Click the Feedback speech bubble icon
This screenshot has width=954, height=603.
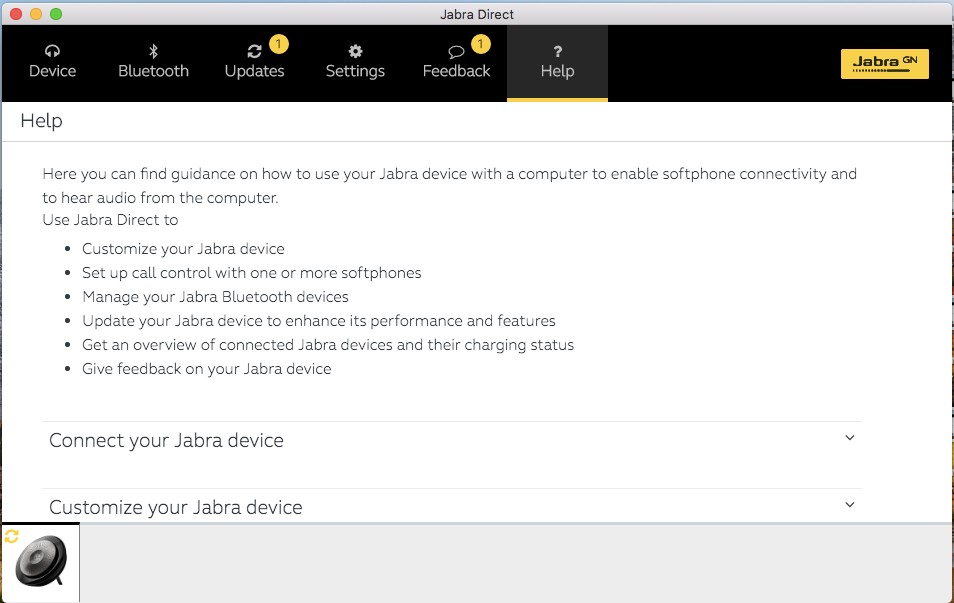pyautogui.click(x=456, y=52)
